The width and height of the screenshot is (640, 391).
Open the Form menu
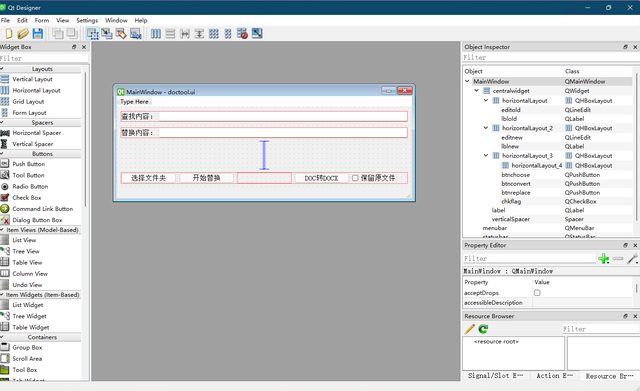pyautogui.click(x=42, y=20)
